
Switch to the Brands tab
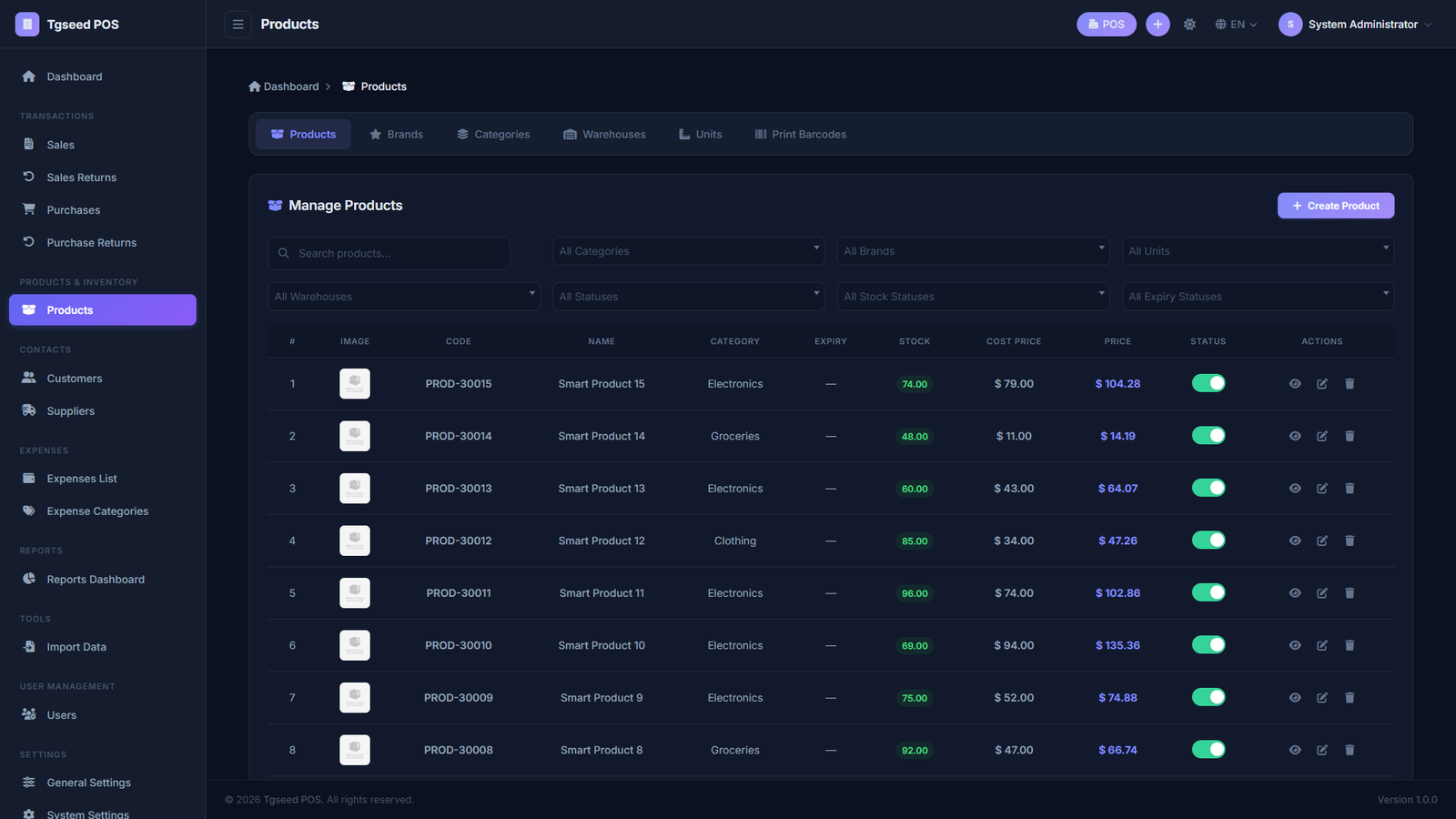point(396,134)
